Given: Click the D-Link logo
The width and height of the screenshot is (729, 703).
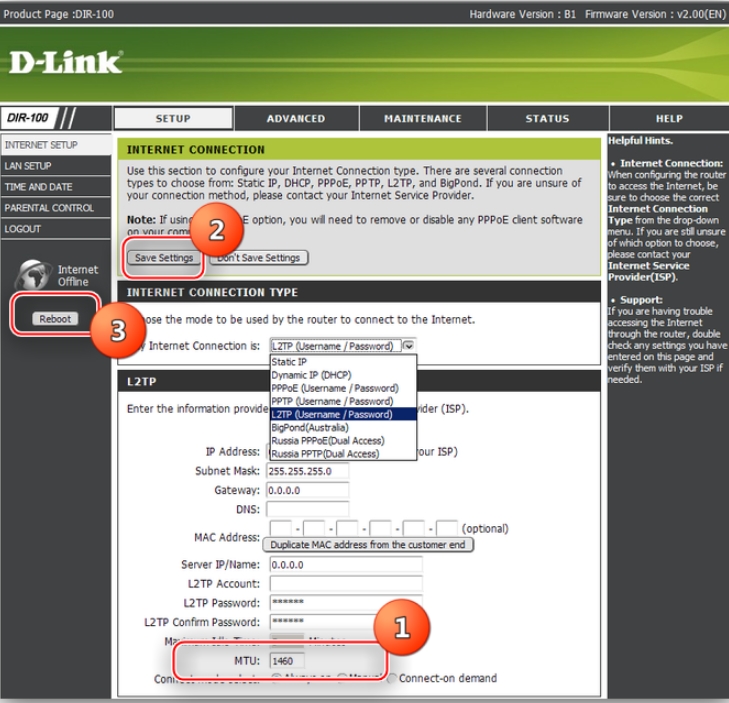Looking at the screenshot, I should (66, 62).
